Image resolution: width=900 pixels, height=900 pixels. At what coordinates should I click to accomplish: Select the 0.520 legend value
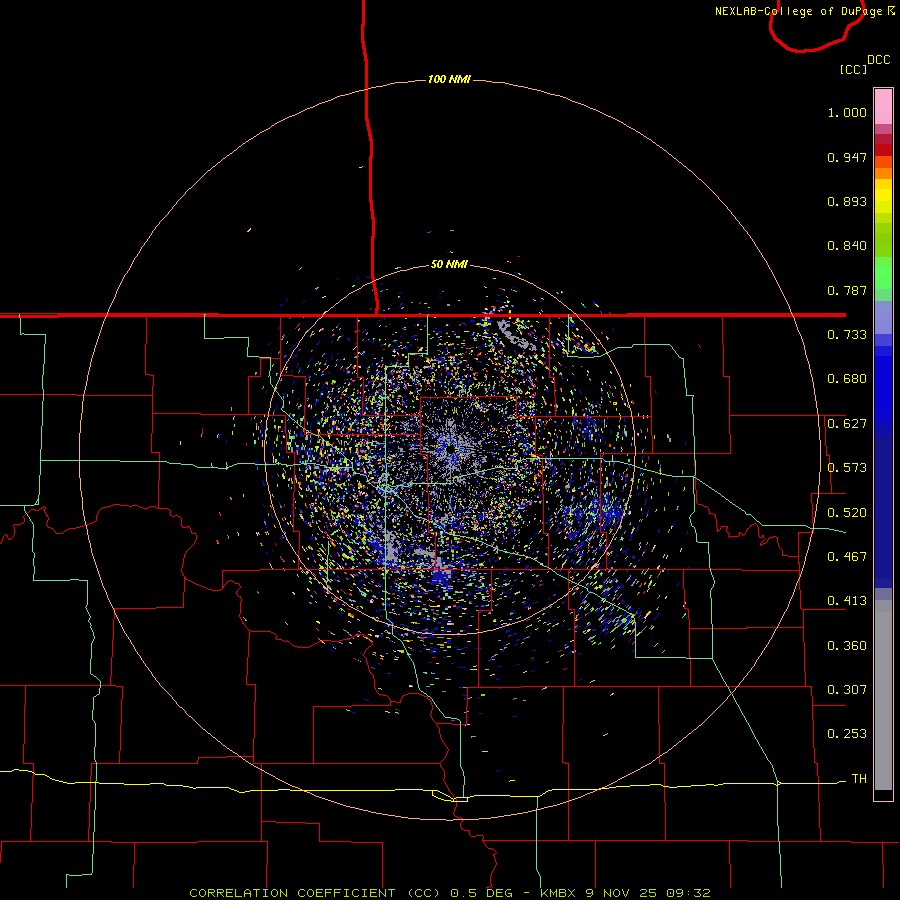847,513
